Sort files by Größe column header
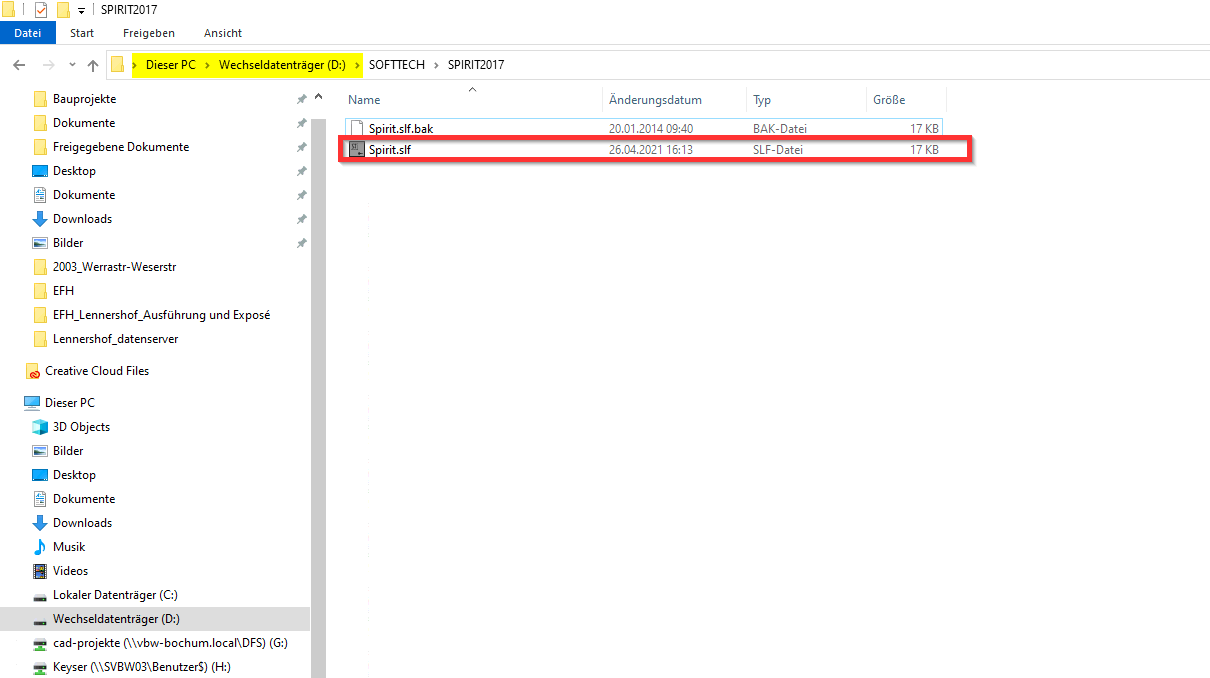1210x678 pixels. click(888, 100)
